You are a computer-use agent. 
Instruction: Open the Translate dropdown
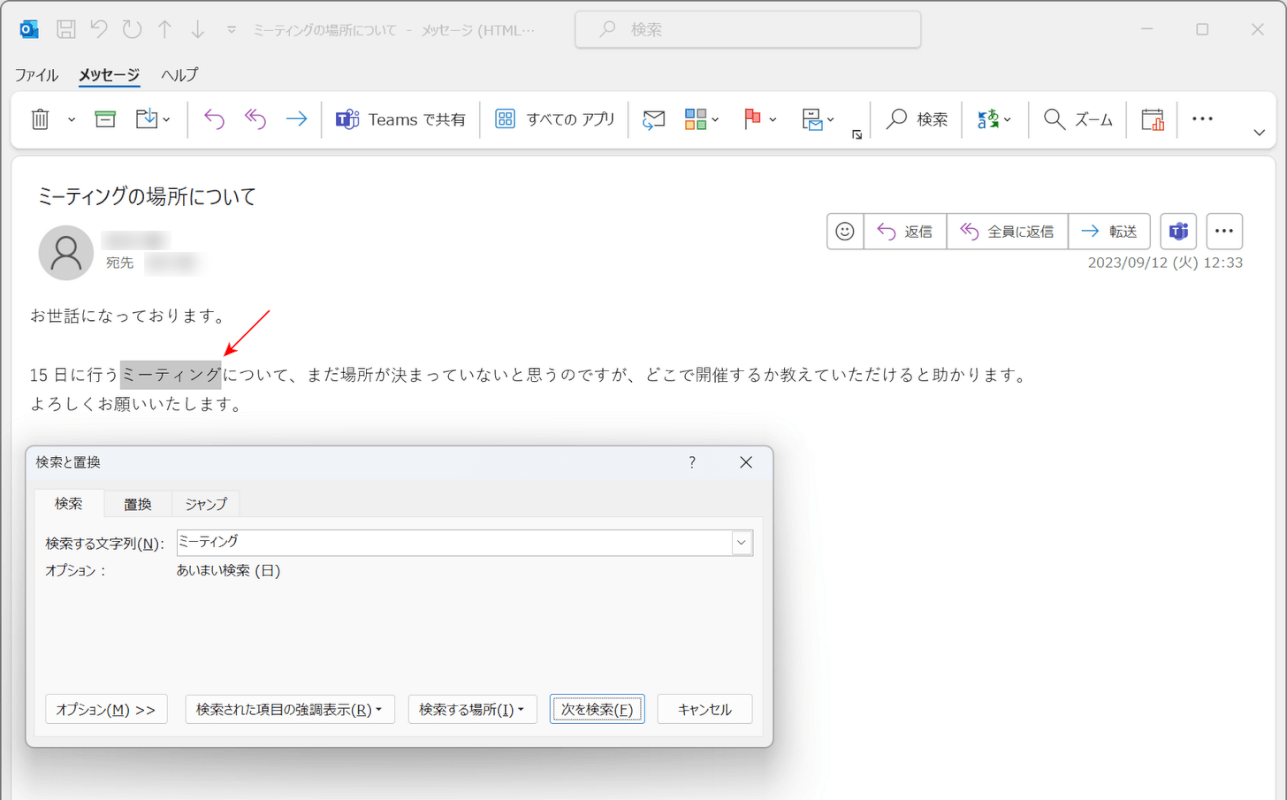pyautogui.click(x=995, y=119)
